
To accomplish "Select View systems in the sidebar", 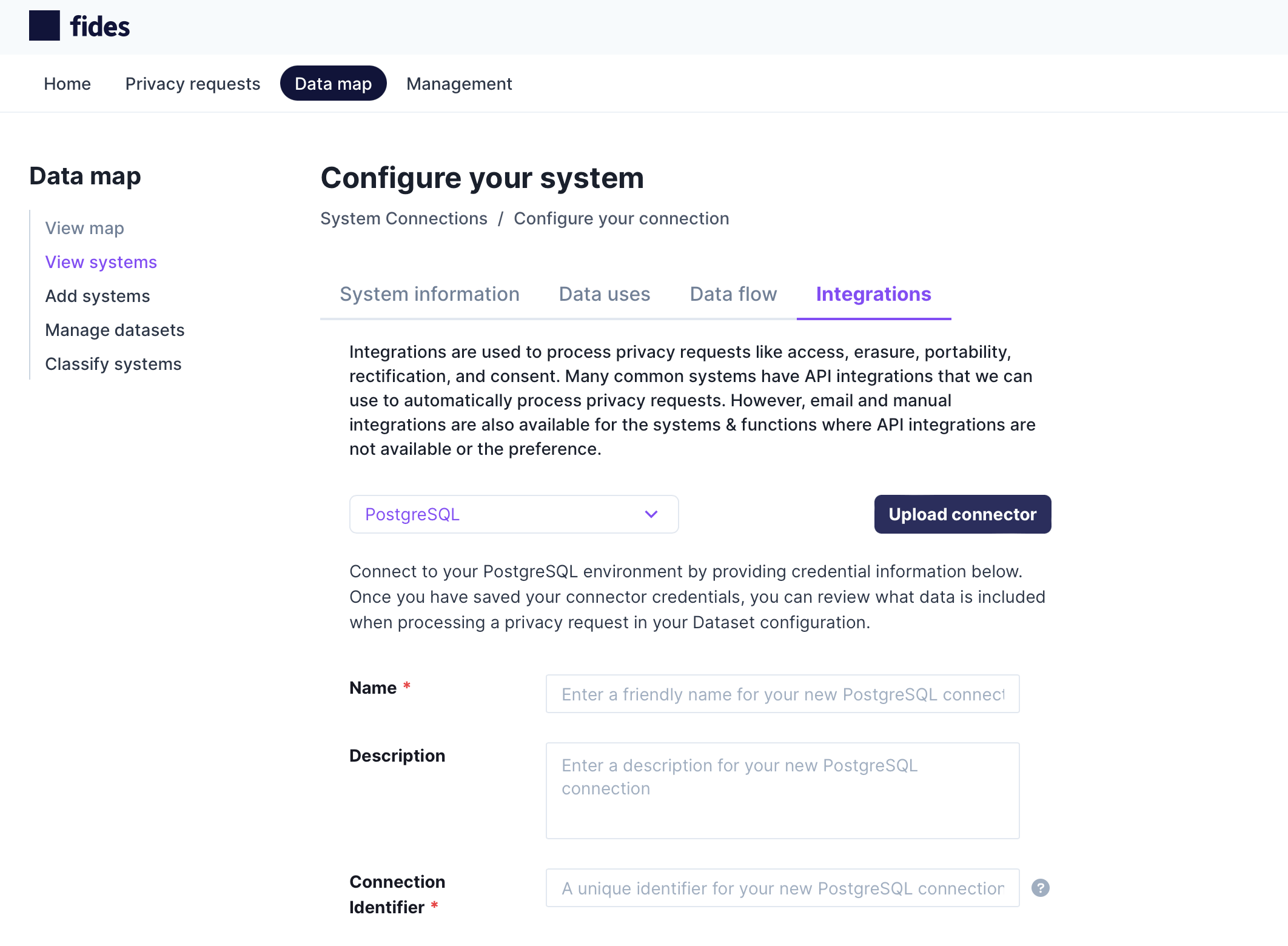I will tap(101, 262).
